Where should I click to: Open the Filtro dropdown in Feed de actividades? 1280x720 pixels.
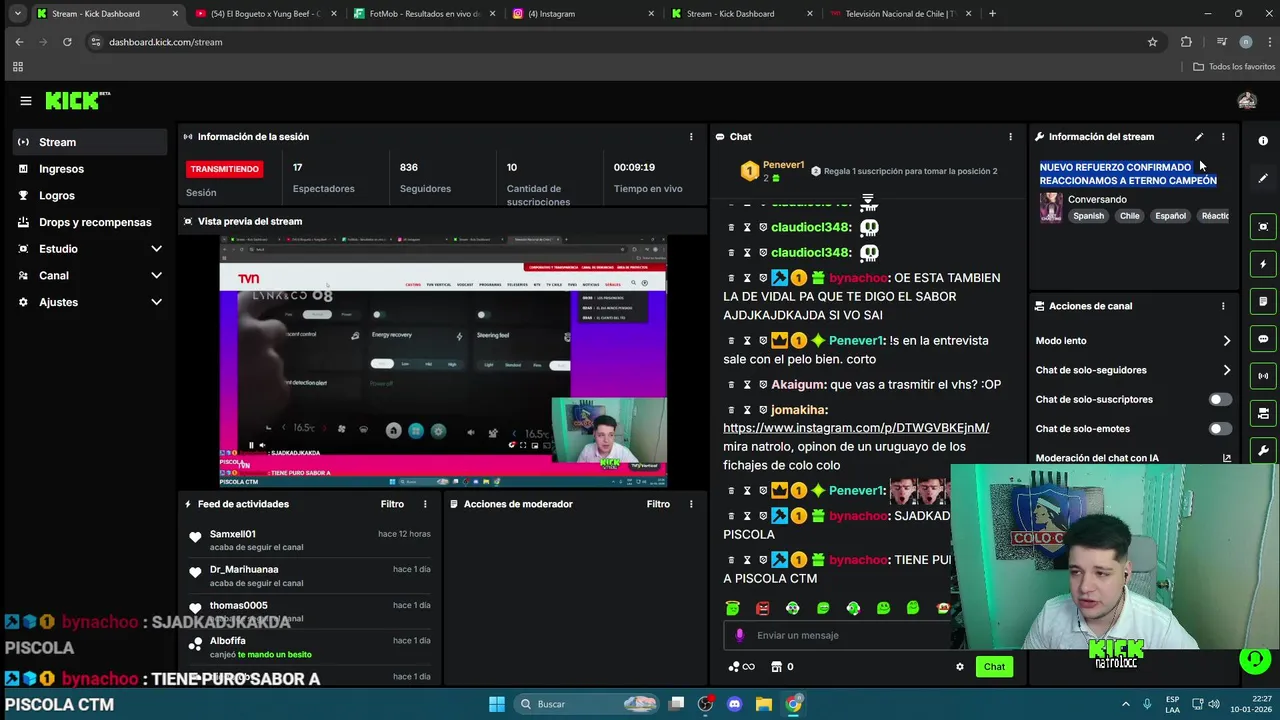click(x=392, y=504)
